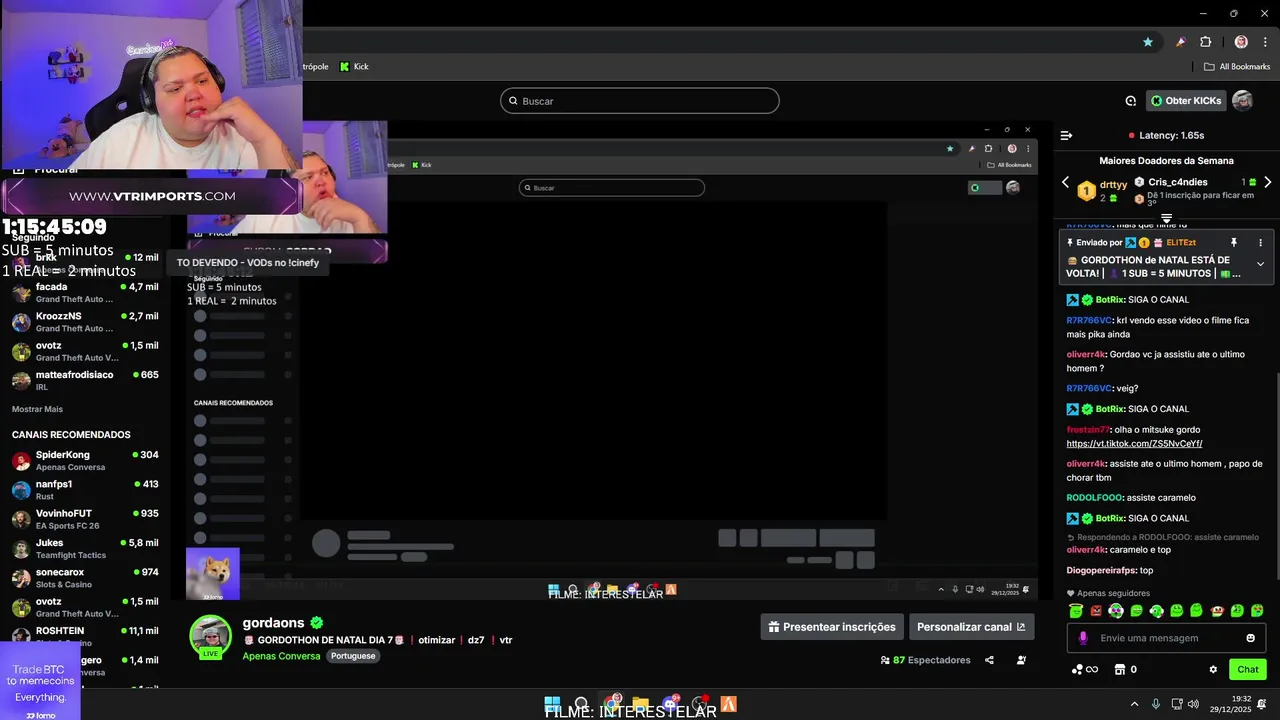Image resolution: width=1280 pixels, height=720 pixels.
Task: Open the browser extensions puzzle icon
Action: pos(1205,42)
